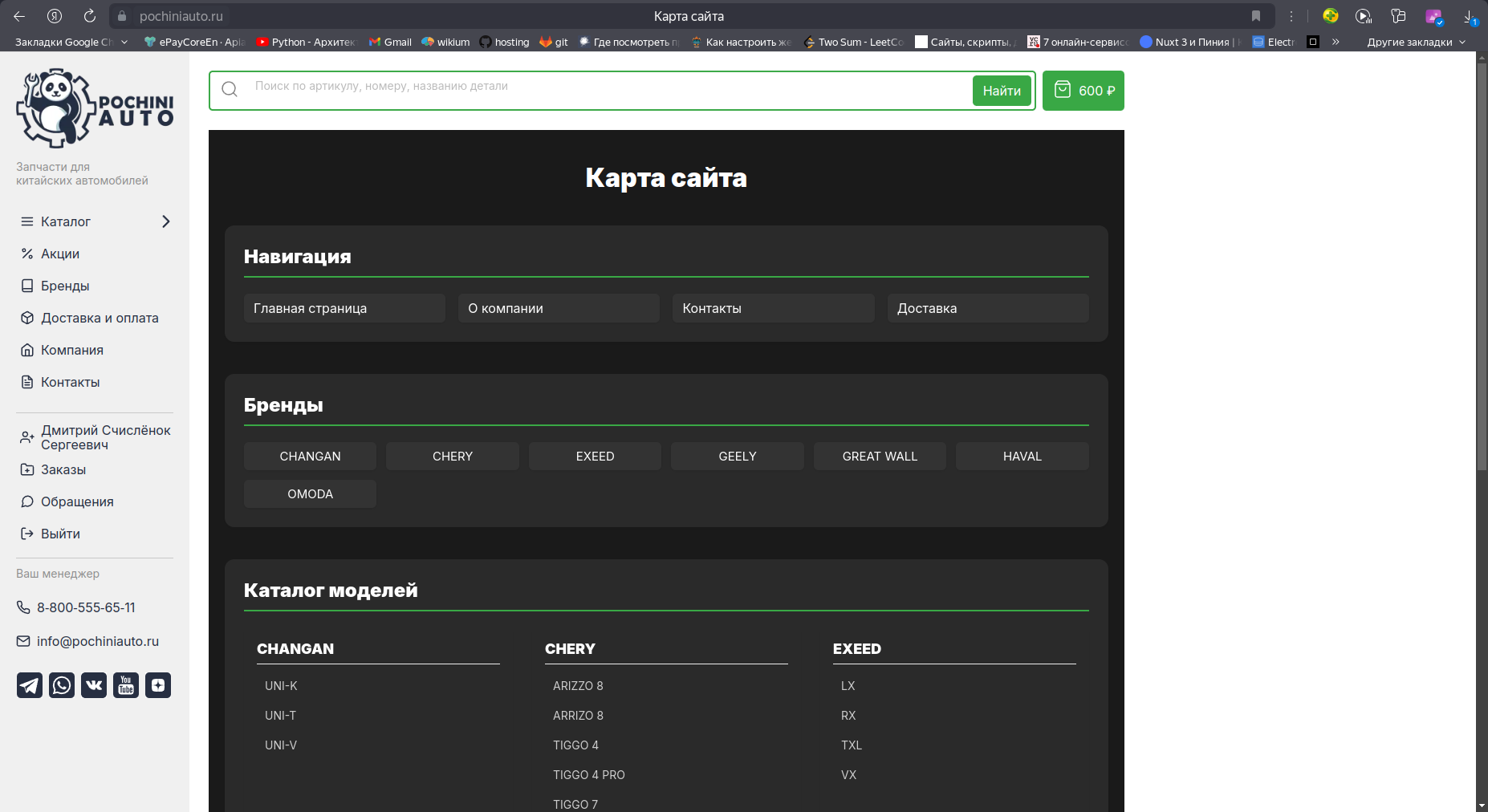The image size is (1488, 812).
Task: Open the 600 ₽ shopping cart
Action: (1083, 91)
